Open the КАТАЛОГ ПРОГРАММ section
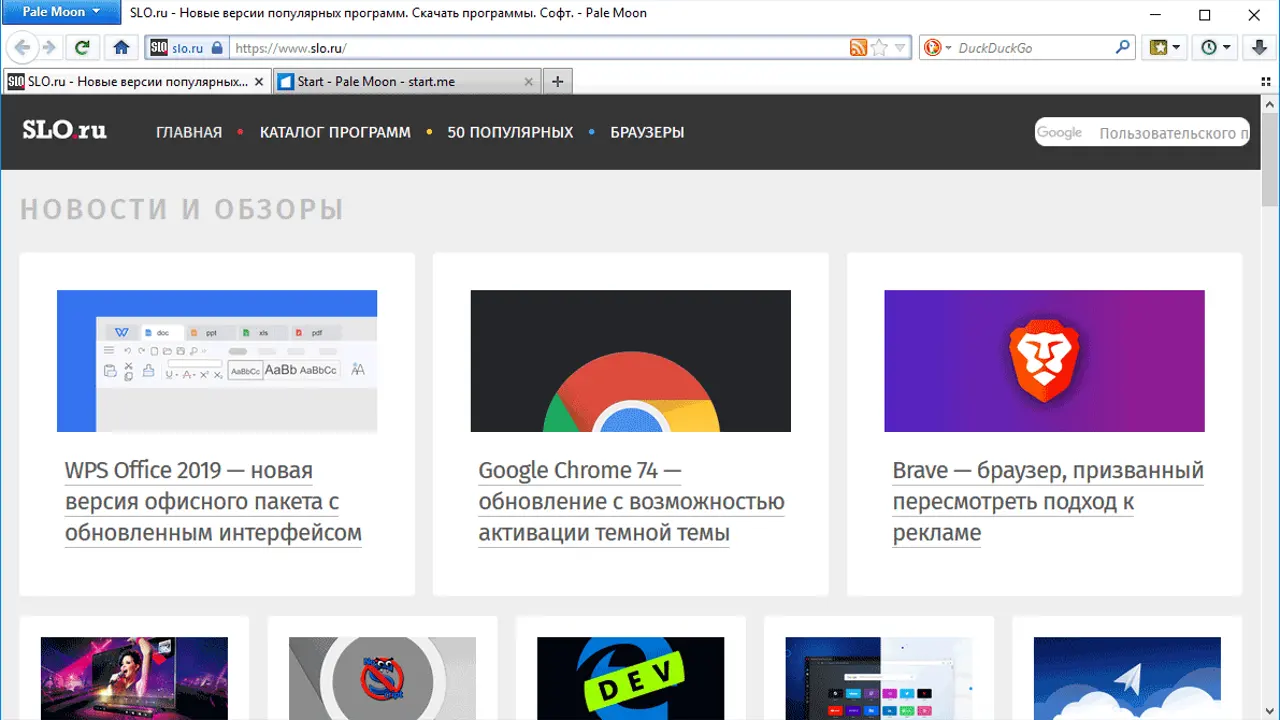 pyautogui.click(x=335, y=132)
